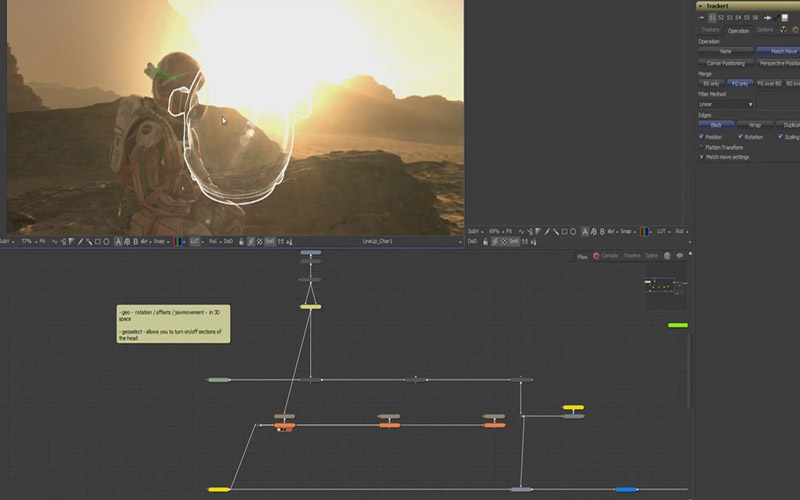Select Corner Positioning operation
The height and width of the screenshot is (500, 800).
(x=726, y=63)
